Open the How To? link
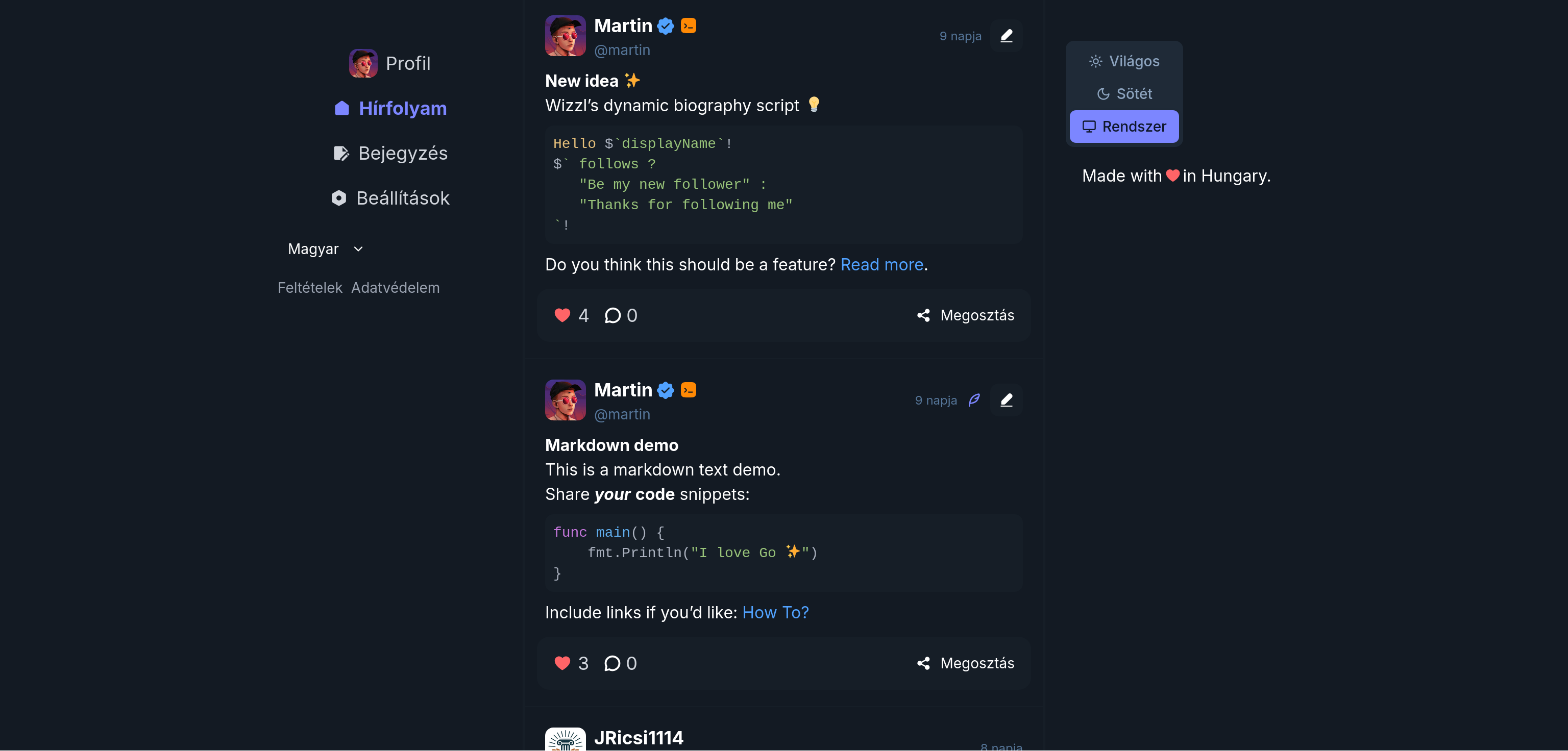This screenshot has width=1568, height=751. pyautogui.click(x=775, y=612)
